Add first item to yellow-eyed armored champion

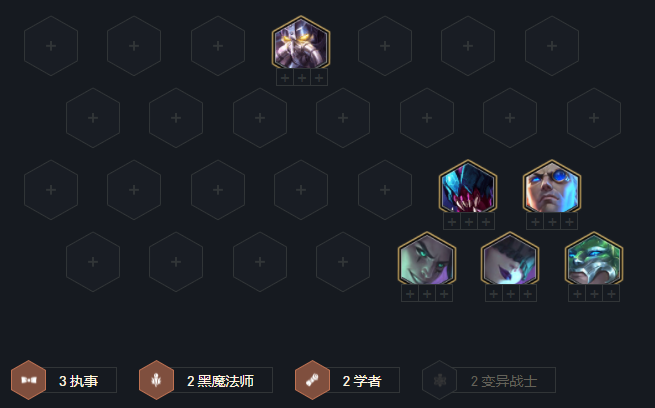click(x=285, y=78)
